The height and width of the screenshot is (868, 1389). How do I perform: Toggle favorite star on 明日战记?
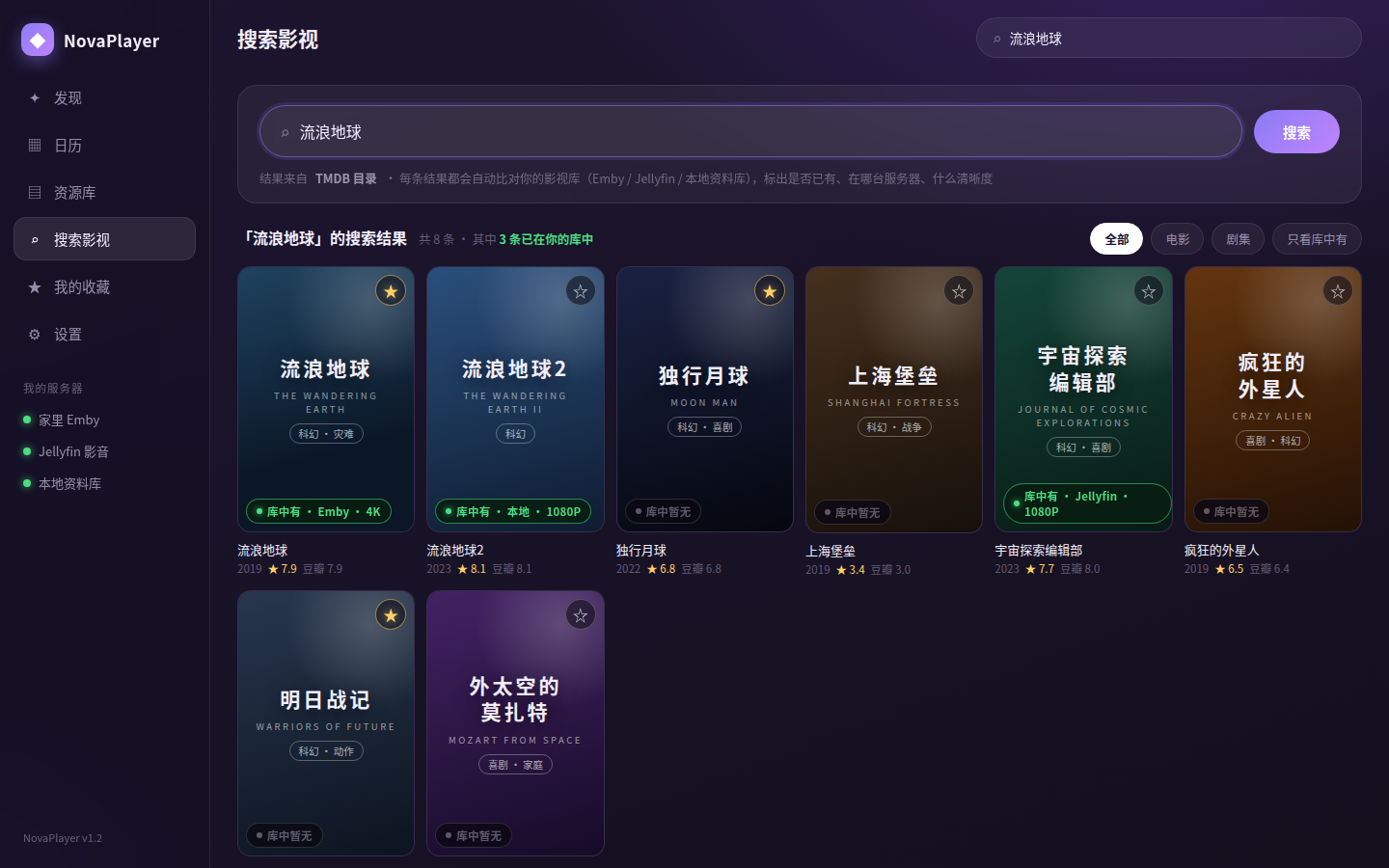(x=391, y=615)
